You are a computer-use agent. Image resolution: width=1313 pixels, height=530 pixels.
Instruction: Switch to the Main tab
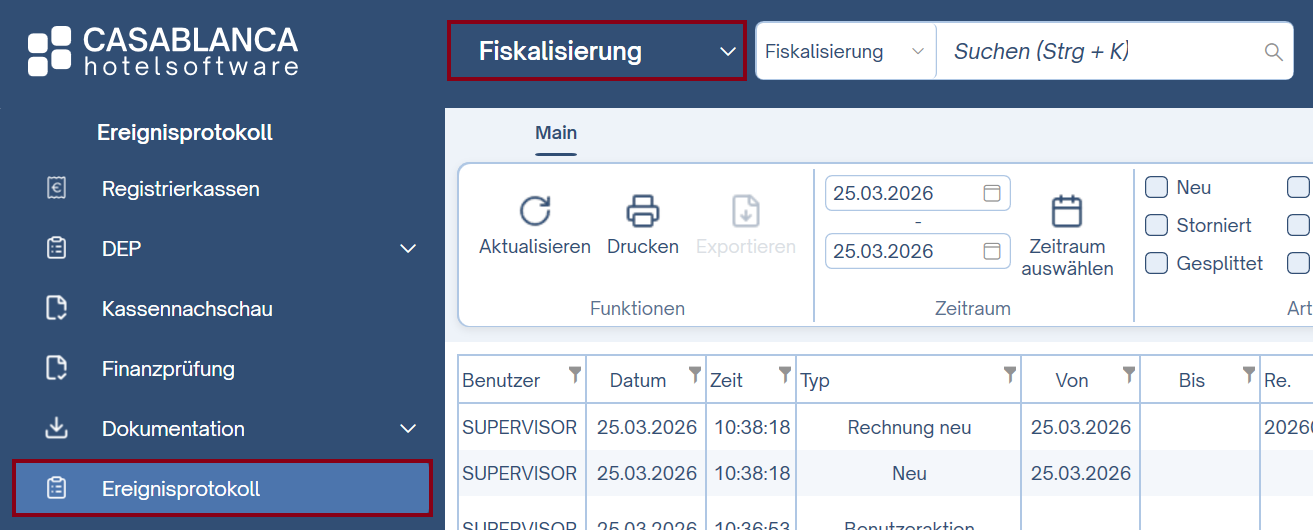pos(556,133)
